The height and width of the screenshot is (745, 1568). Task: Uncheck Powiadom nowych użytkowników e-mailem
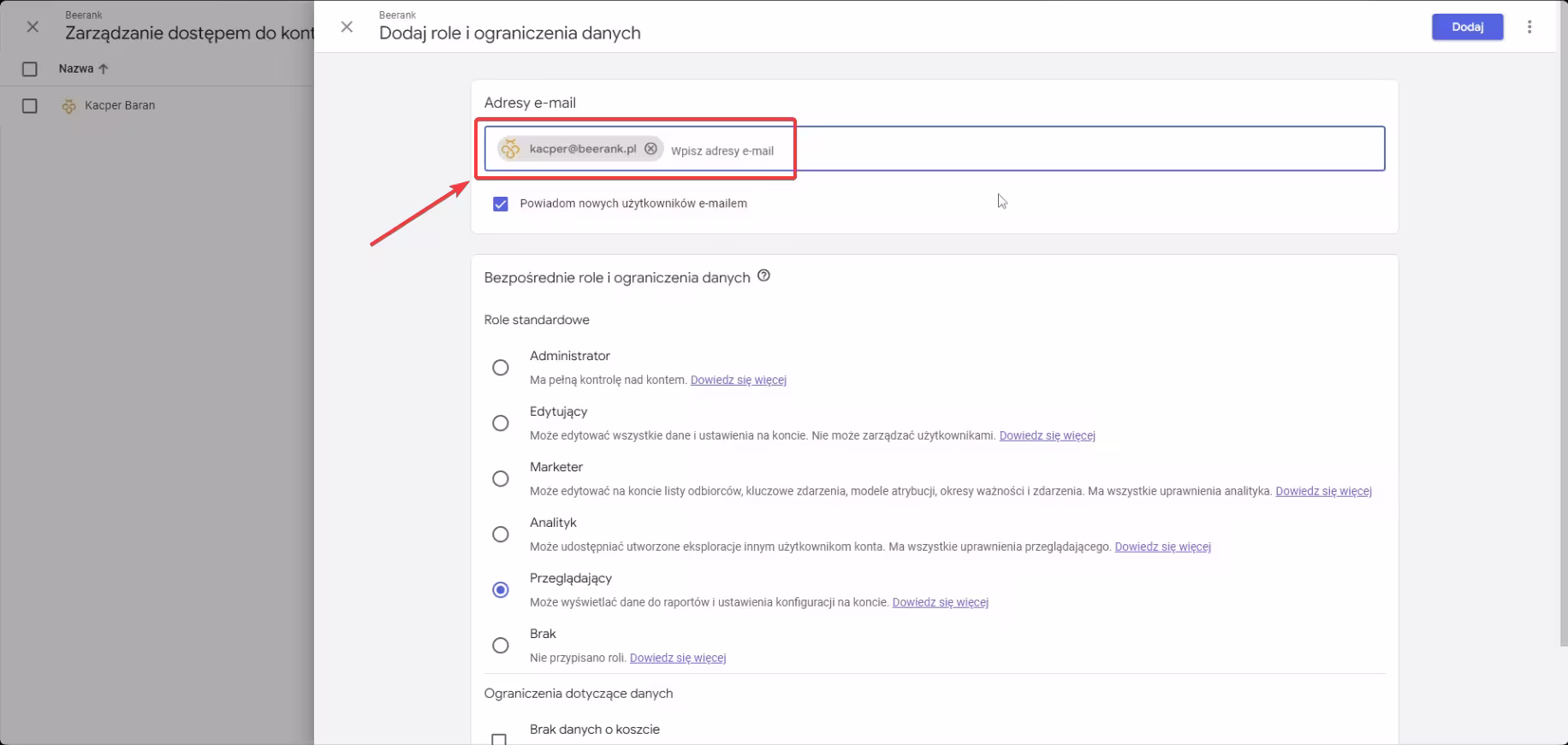[501, 204]
